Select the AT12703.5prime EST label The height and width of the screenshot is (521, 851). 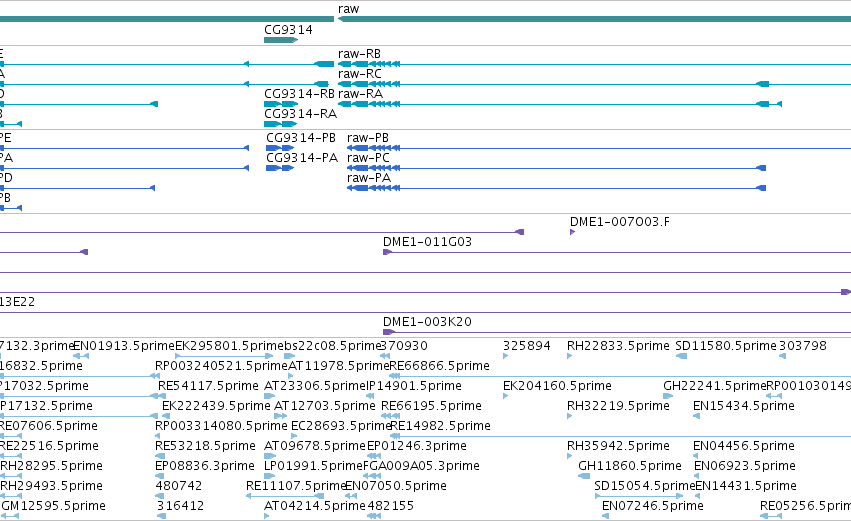[325, 406]
